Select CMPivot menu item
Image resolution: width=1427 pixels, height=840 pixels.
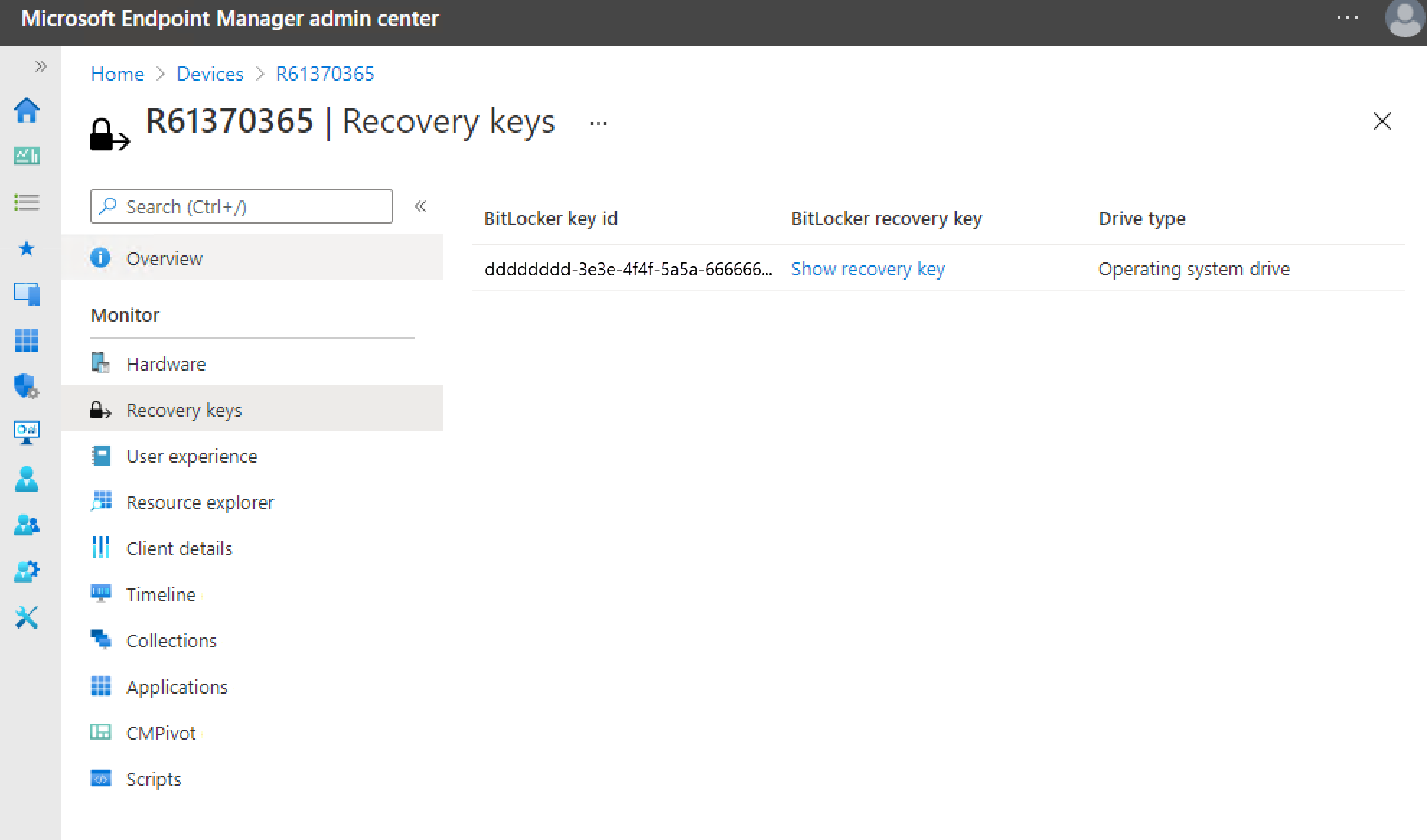click(161, 733)
